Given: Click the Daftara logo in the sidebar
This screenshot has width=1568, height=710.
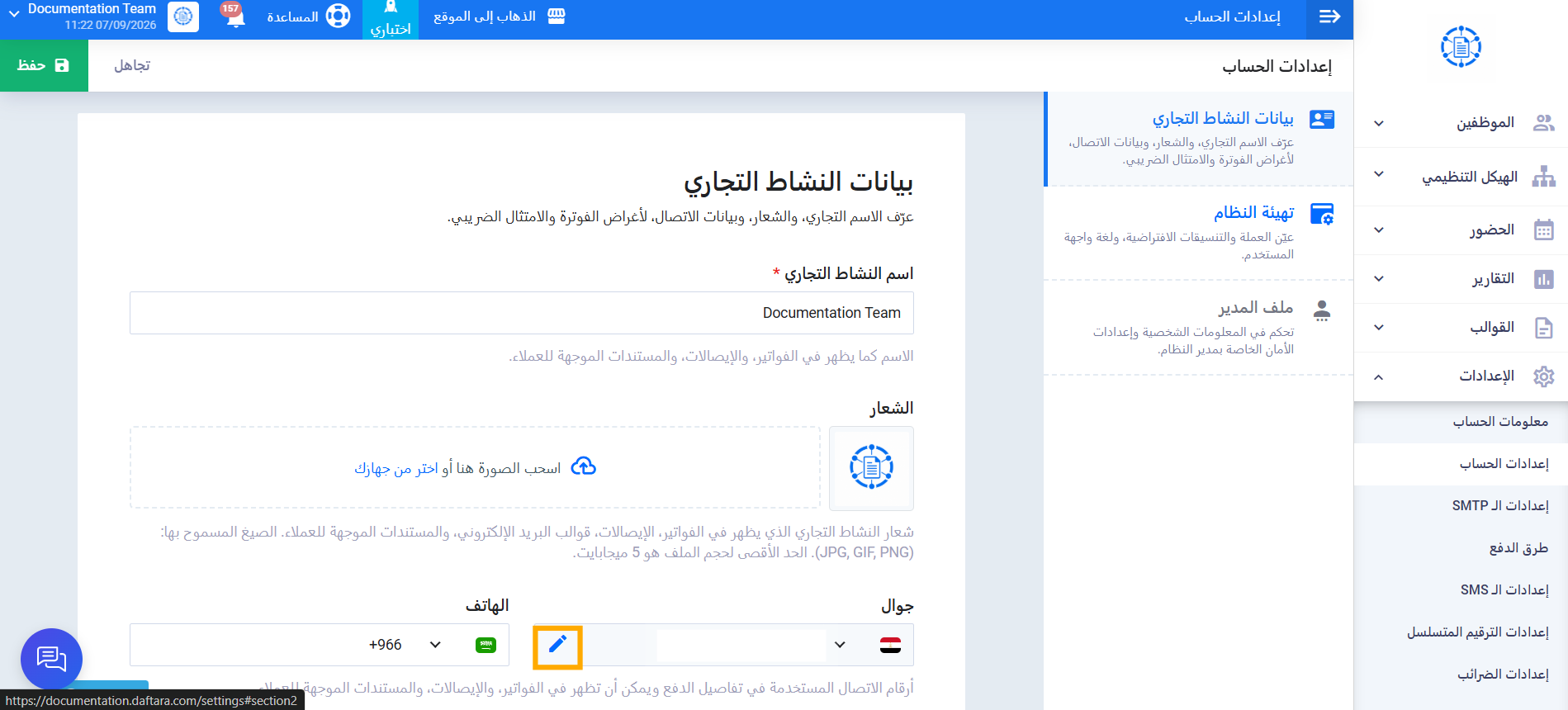Looking at the screenshot, I should click(x=1461, y=46).
